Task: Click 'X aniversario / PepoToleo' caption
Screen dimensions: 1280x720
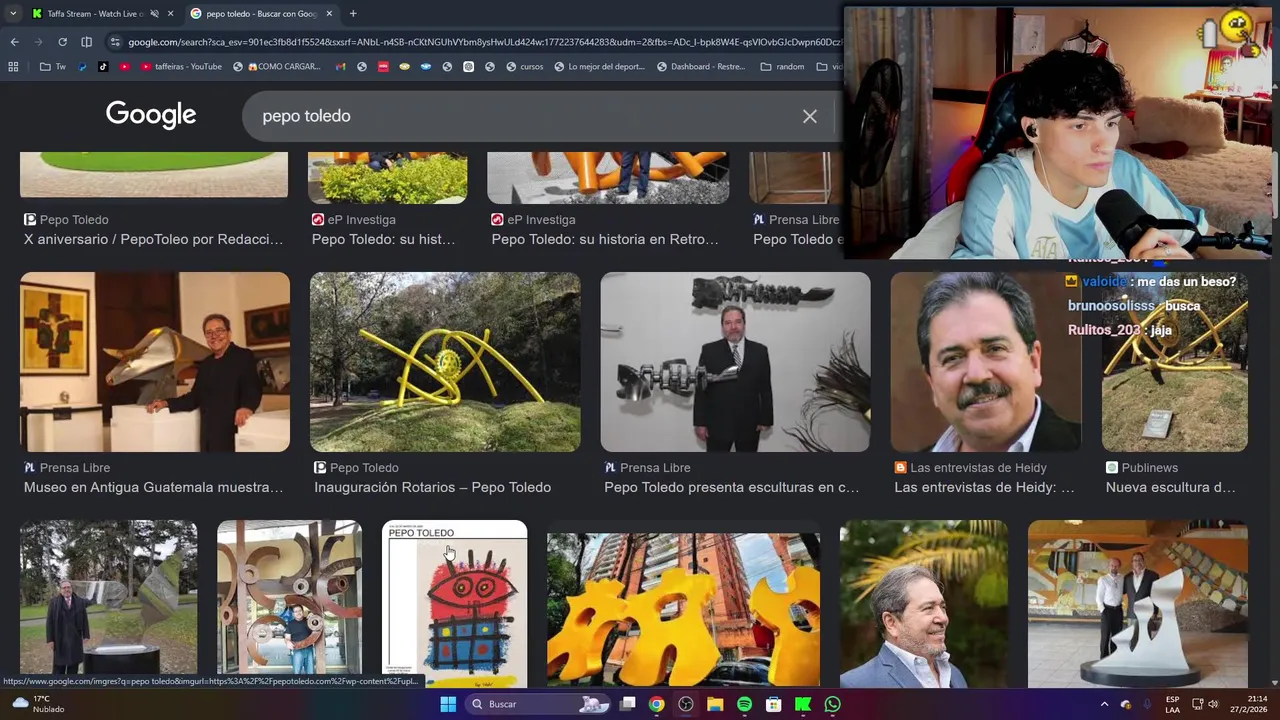Action: (153, 239)
